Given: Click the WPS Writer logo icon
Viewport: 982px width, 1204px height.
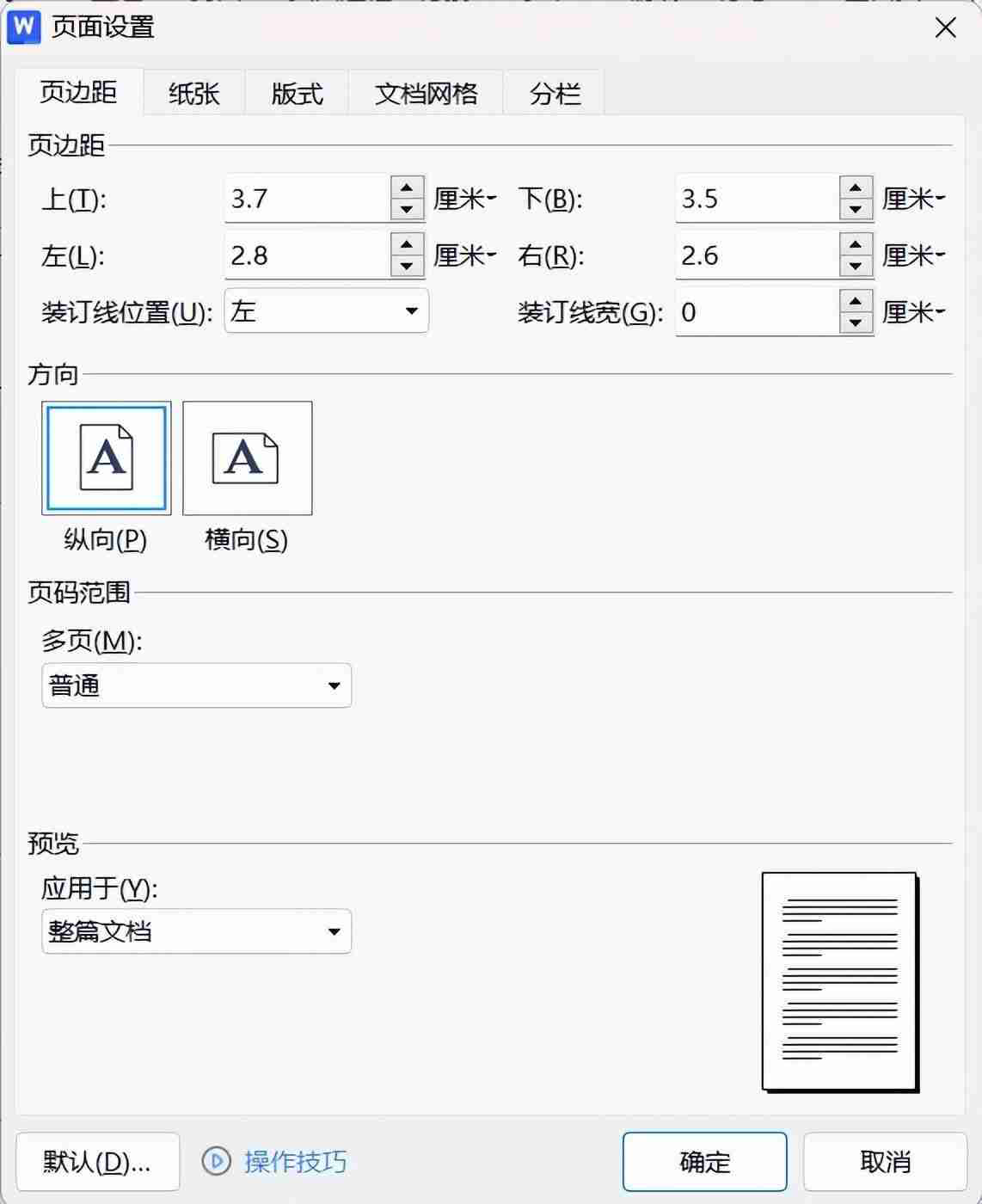Looking at the screenshot, I should pyautogui.click(x=23, y=27).
